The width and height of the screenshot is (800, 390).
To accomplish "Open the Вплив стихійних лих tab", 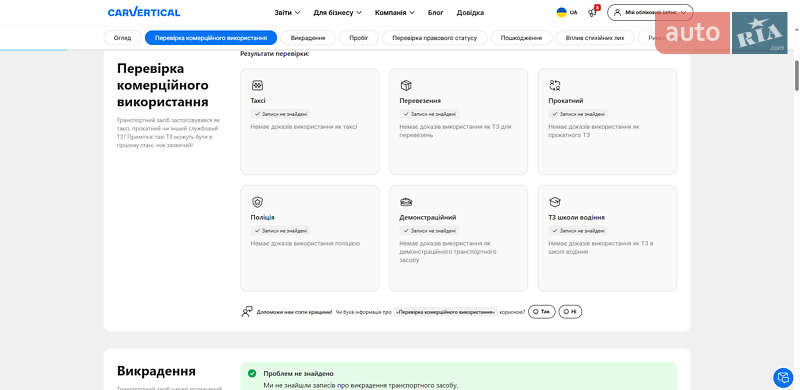I will [595, 38].
